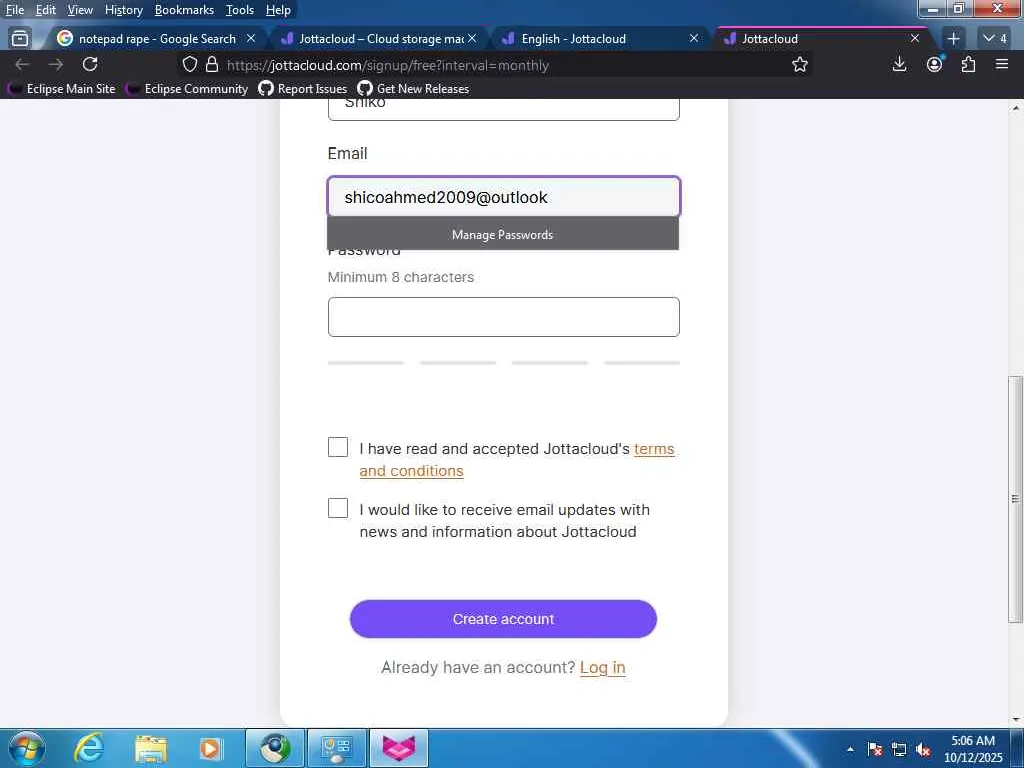Open the pink fox taskbar application
1024x768 pixels.
click(x=399, y=748)
